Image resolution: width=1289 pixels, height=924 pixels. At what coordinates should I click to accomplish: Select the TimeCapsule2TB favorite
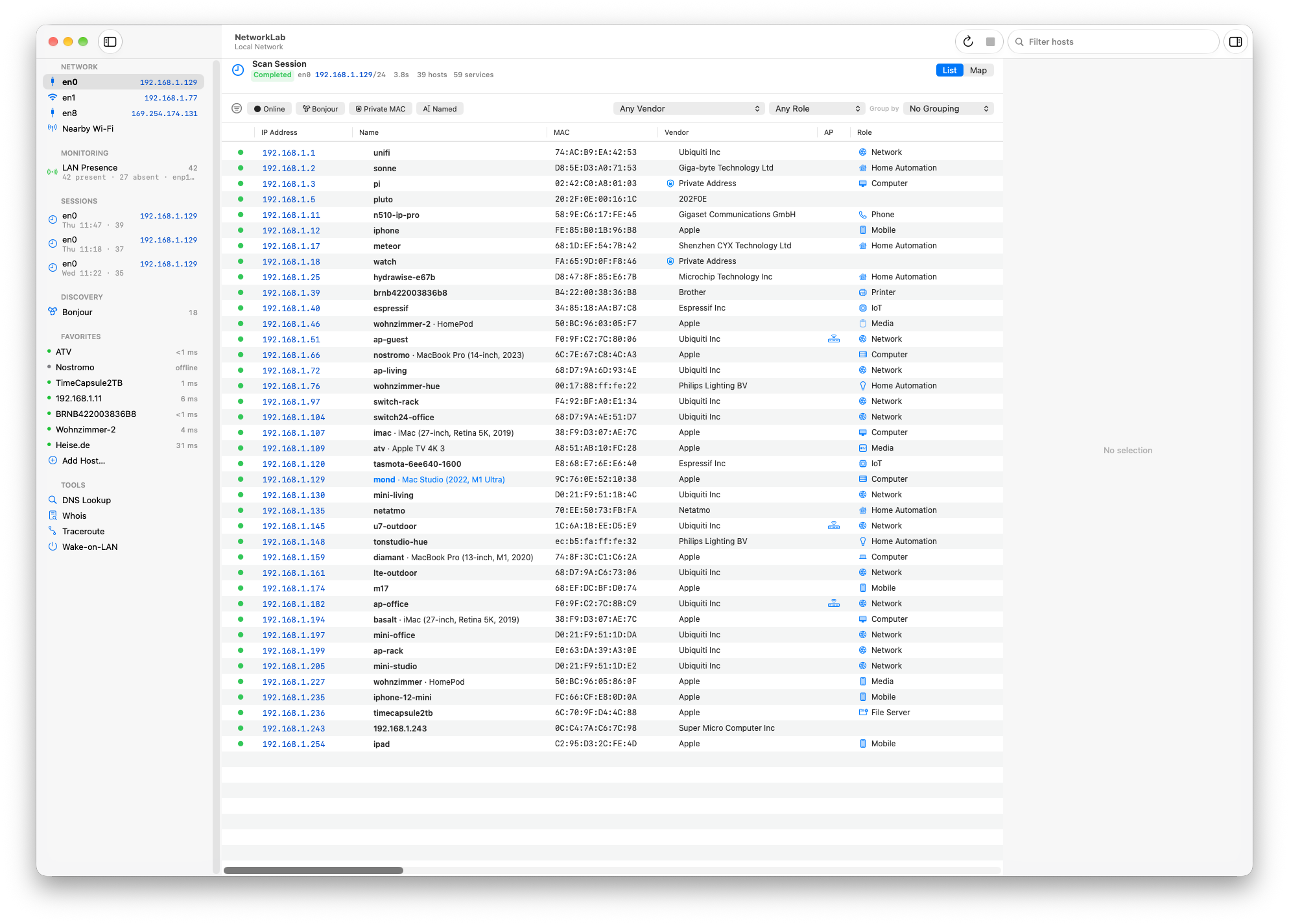point(123,383)
